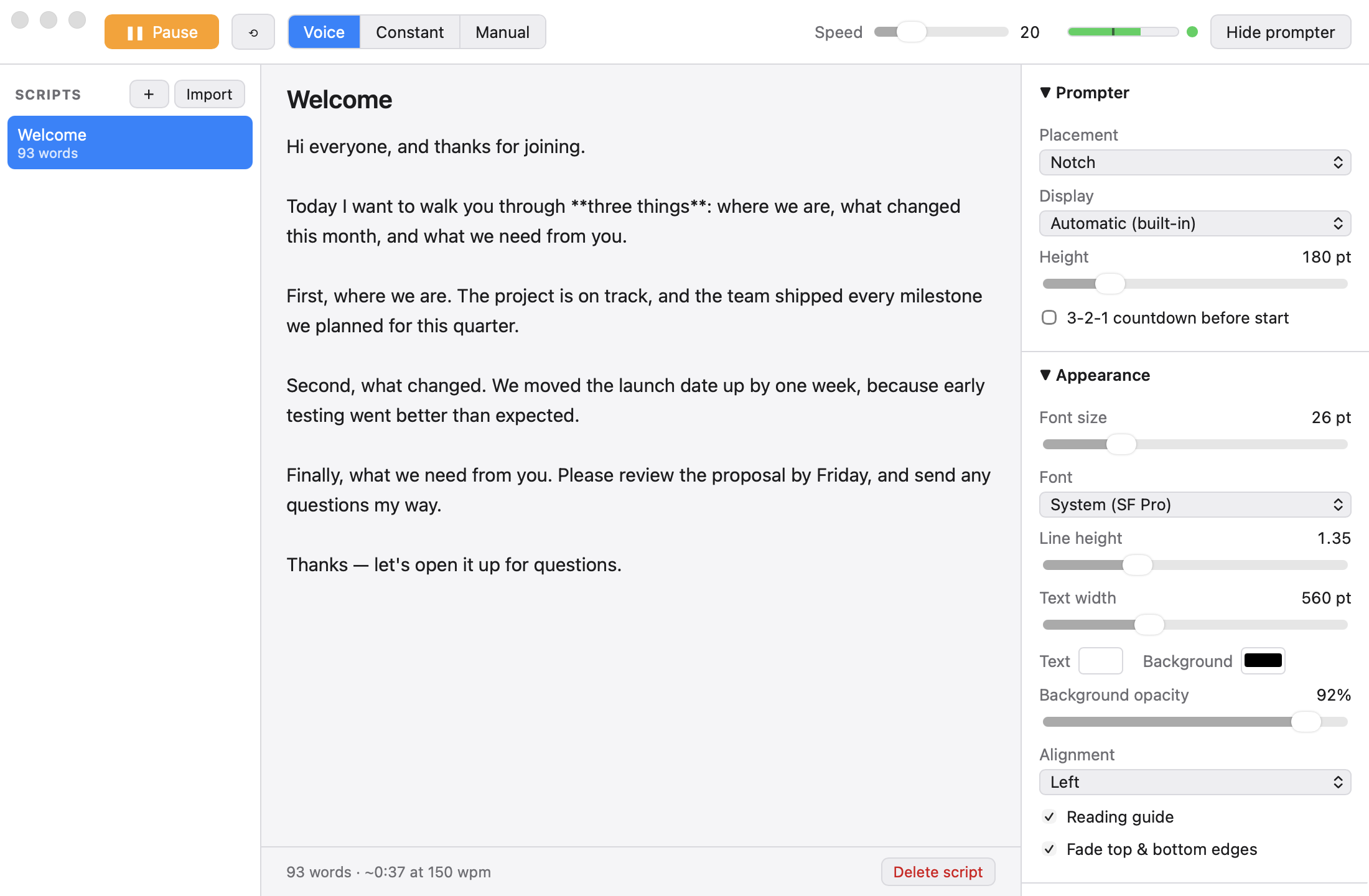
Task: Click the '560 pt' text width value
Action: [x=1326, y=598]
